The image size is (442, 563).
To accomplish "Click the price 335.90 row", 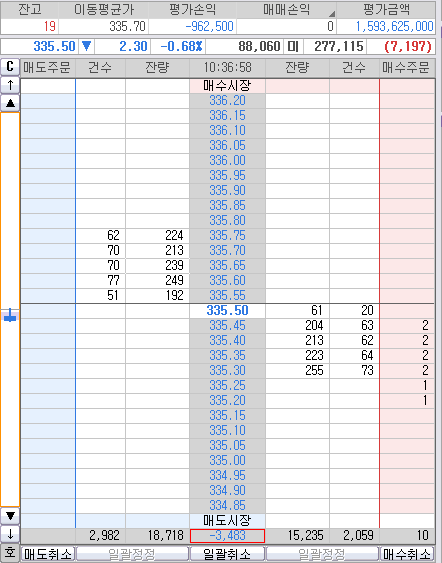I will [x=227, y=190].
